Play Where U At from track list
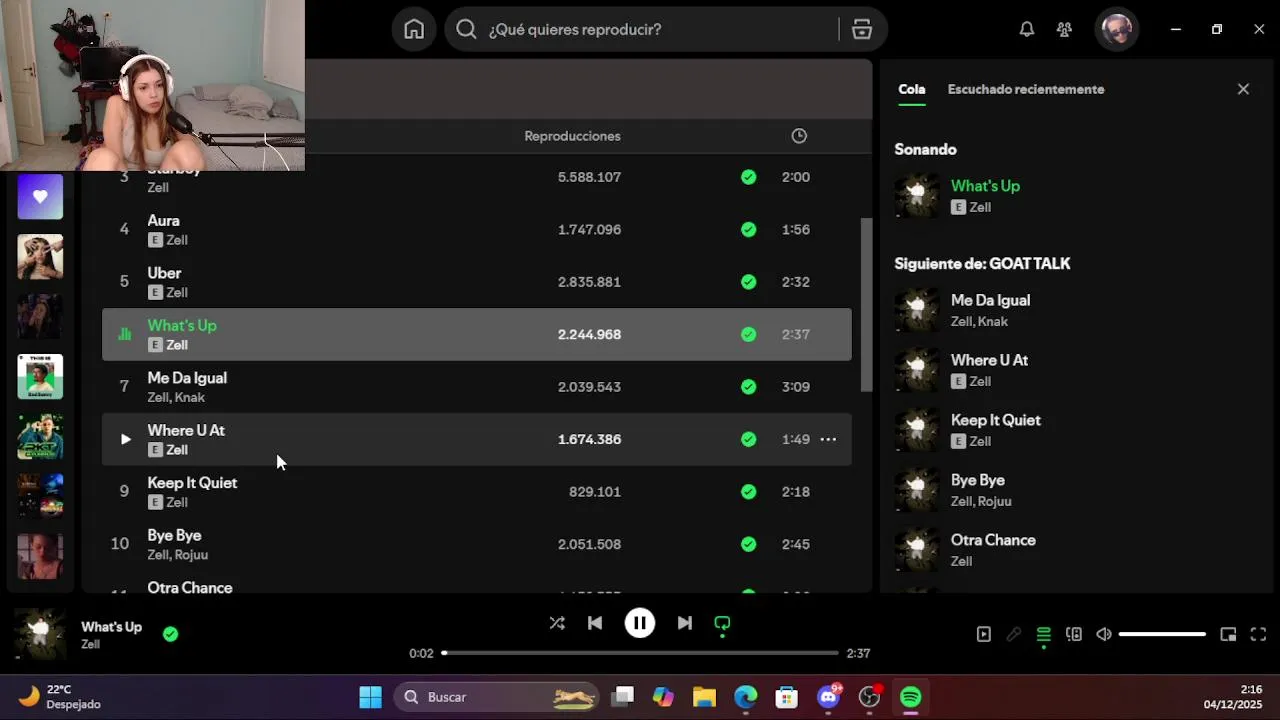1280x720 pixels. click(x=125, y=439)
